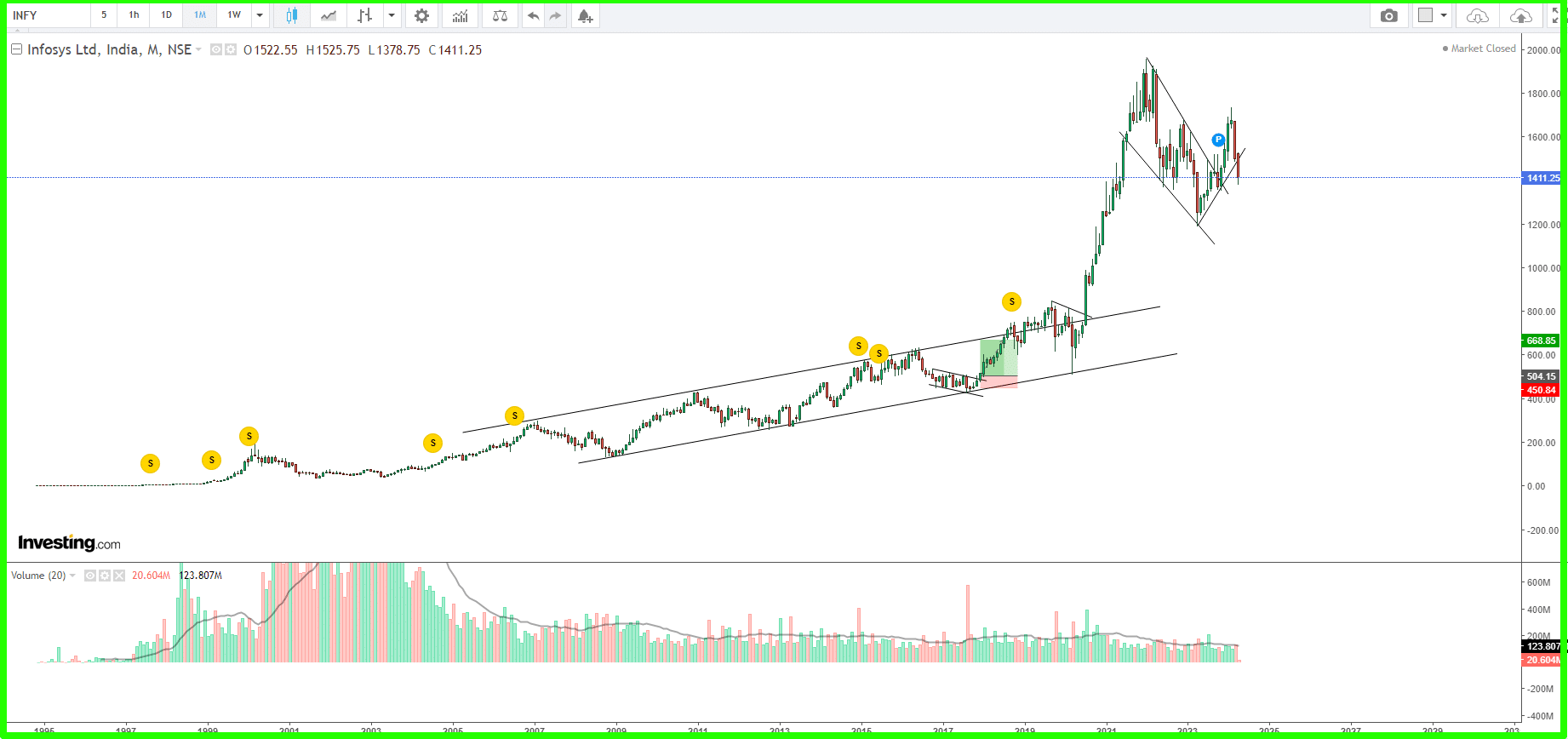Image resolution: width=1568 pixels, height=739 pixels.
Task: Click the Infosys Ltd, India, M, NSE title
Action: [x=109, y=49]
